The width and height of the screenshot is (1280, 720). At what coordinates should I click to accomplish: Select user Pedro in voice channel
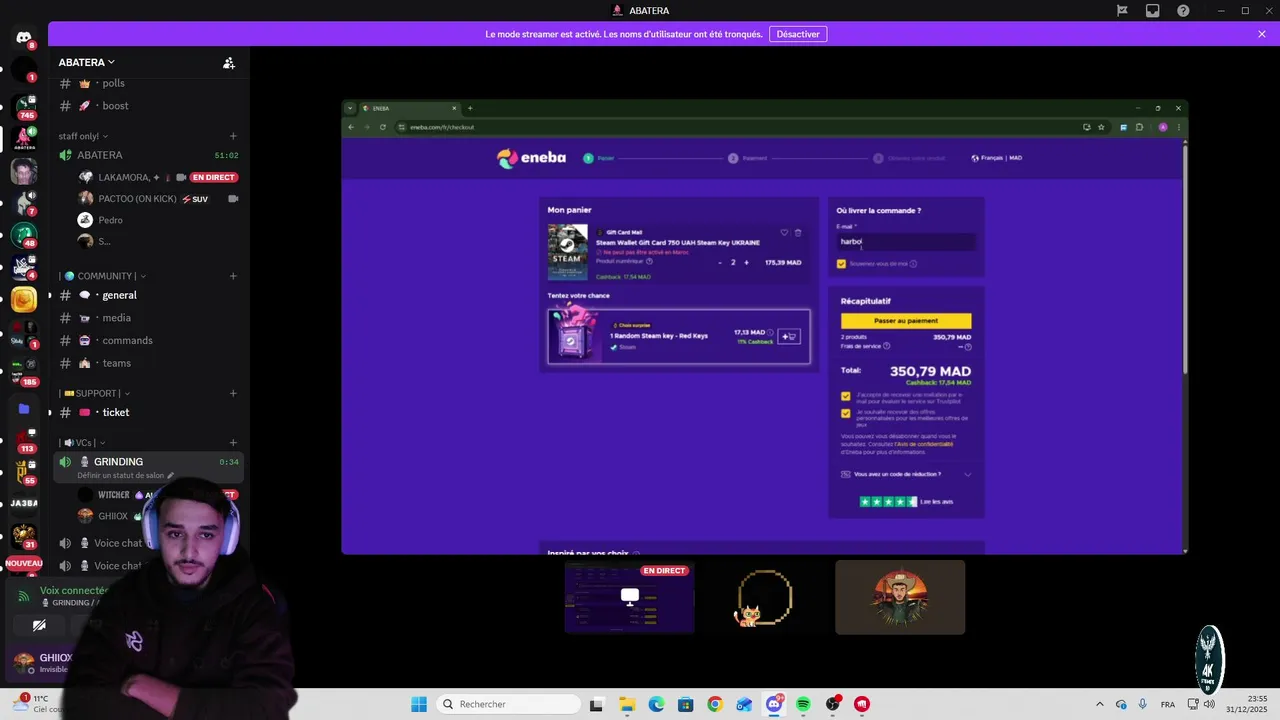click(x=110, y=220)
